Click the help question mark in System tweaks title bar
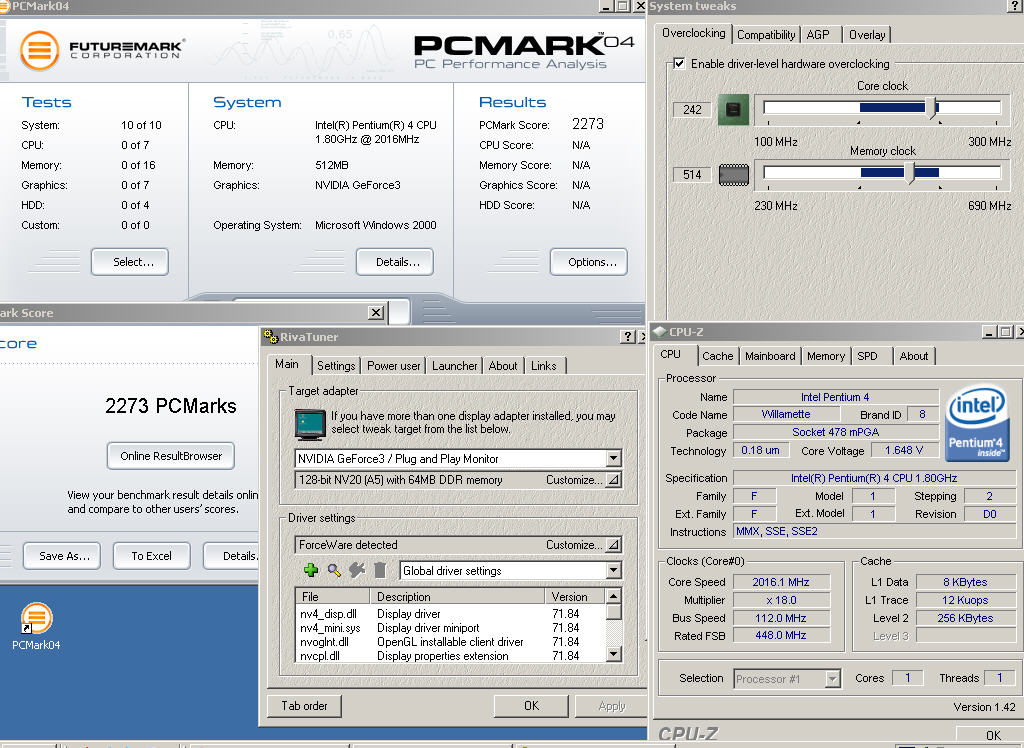The width and height of the screenshot is (1024, 748). pos(1016,7)
